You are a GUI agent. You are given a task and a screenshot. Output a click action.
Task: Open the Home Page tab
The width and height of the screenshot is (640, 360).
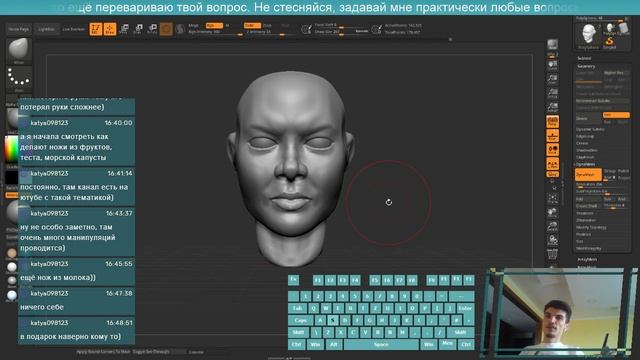tap(19, 29)
